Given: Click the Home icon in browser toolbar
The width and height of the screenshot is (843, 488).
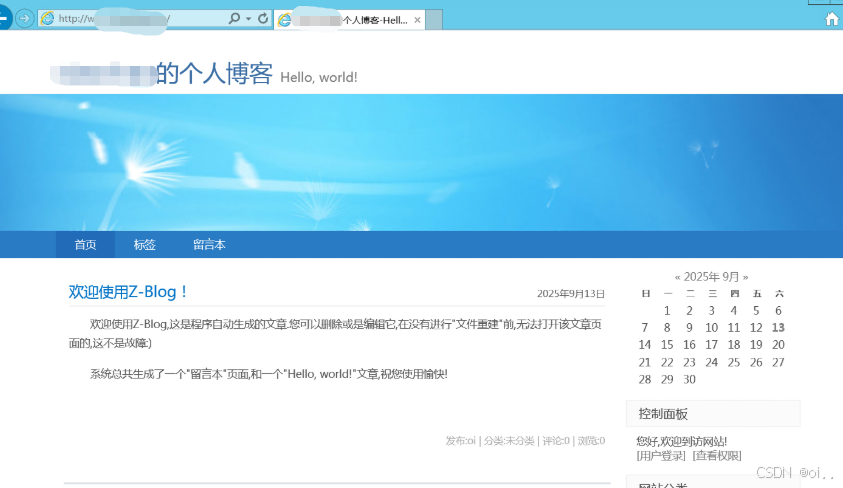Looking at the screenshot, I should click(x=832, y=19).
